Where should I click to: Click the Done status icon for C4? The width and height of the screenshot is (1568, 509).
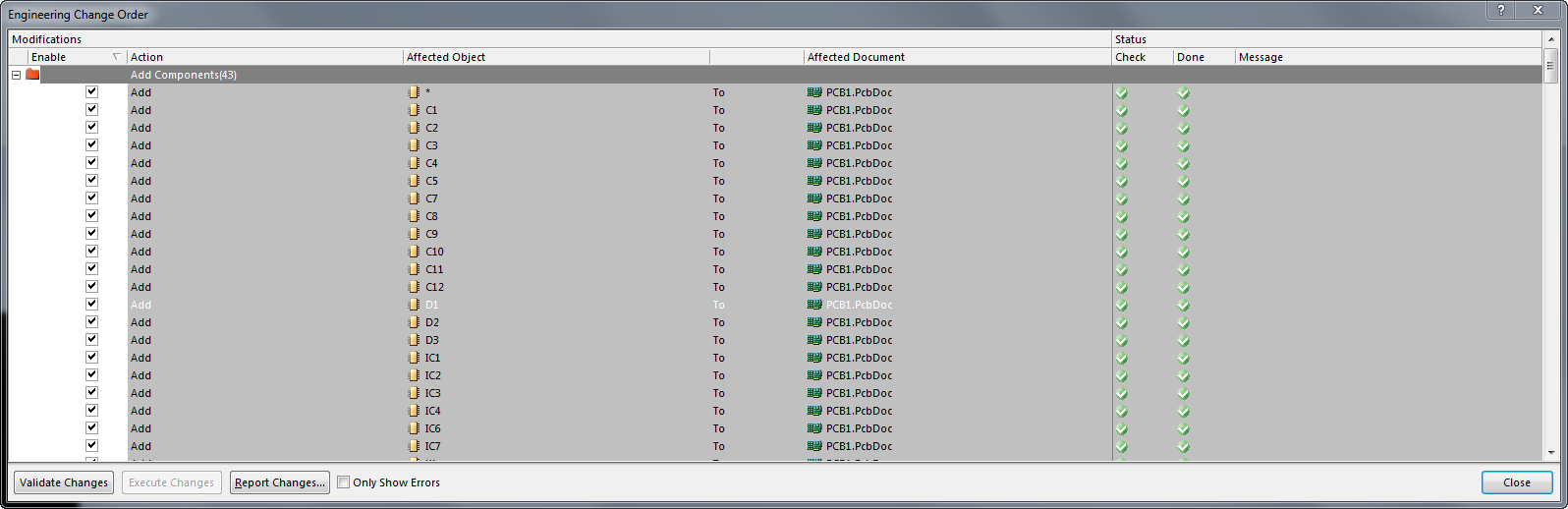coord(1184,163)
